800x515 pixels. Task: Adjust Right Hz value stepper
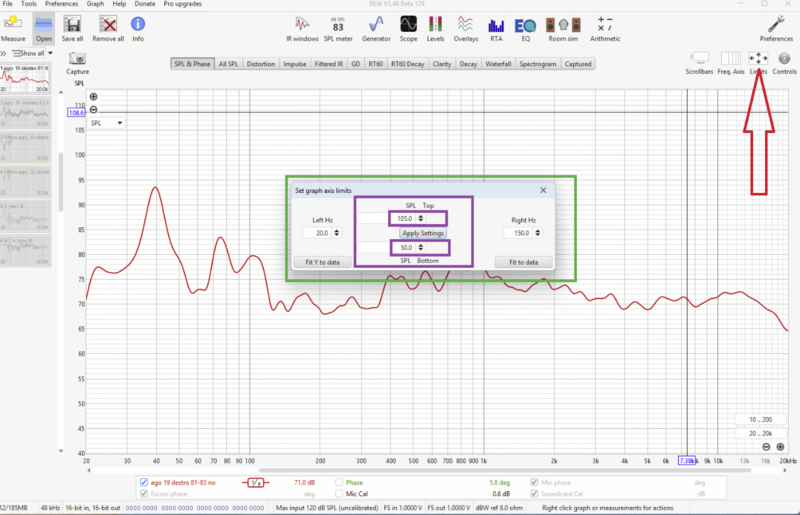tap(537, 233)
